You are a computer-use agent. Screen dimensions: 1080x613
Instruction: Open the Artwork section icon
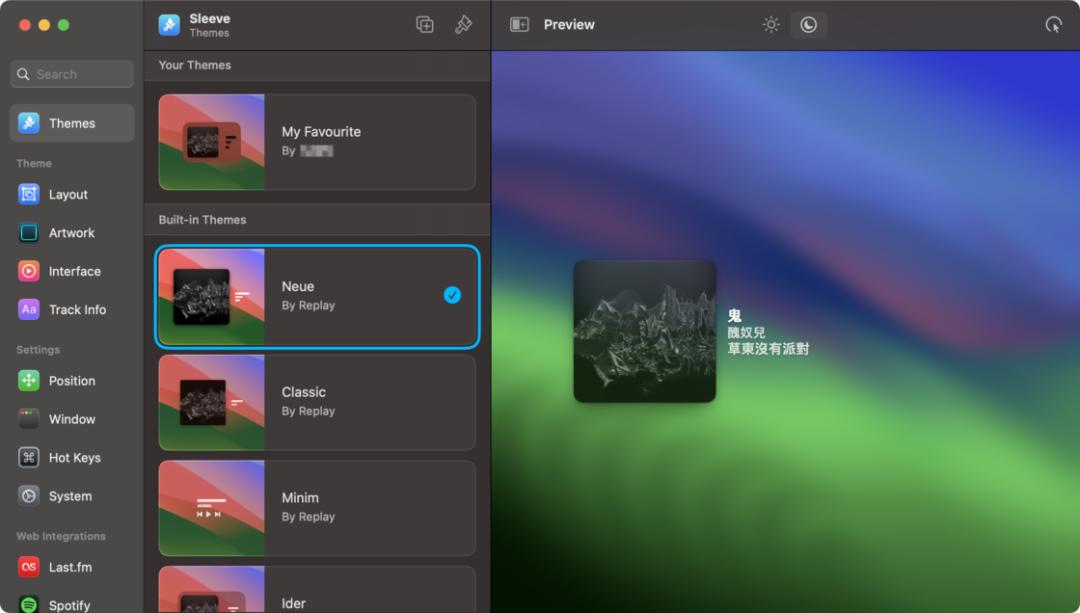tap(29, 233)
